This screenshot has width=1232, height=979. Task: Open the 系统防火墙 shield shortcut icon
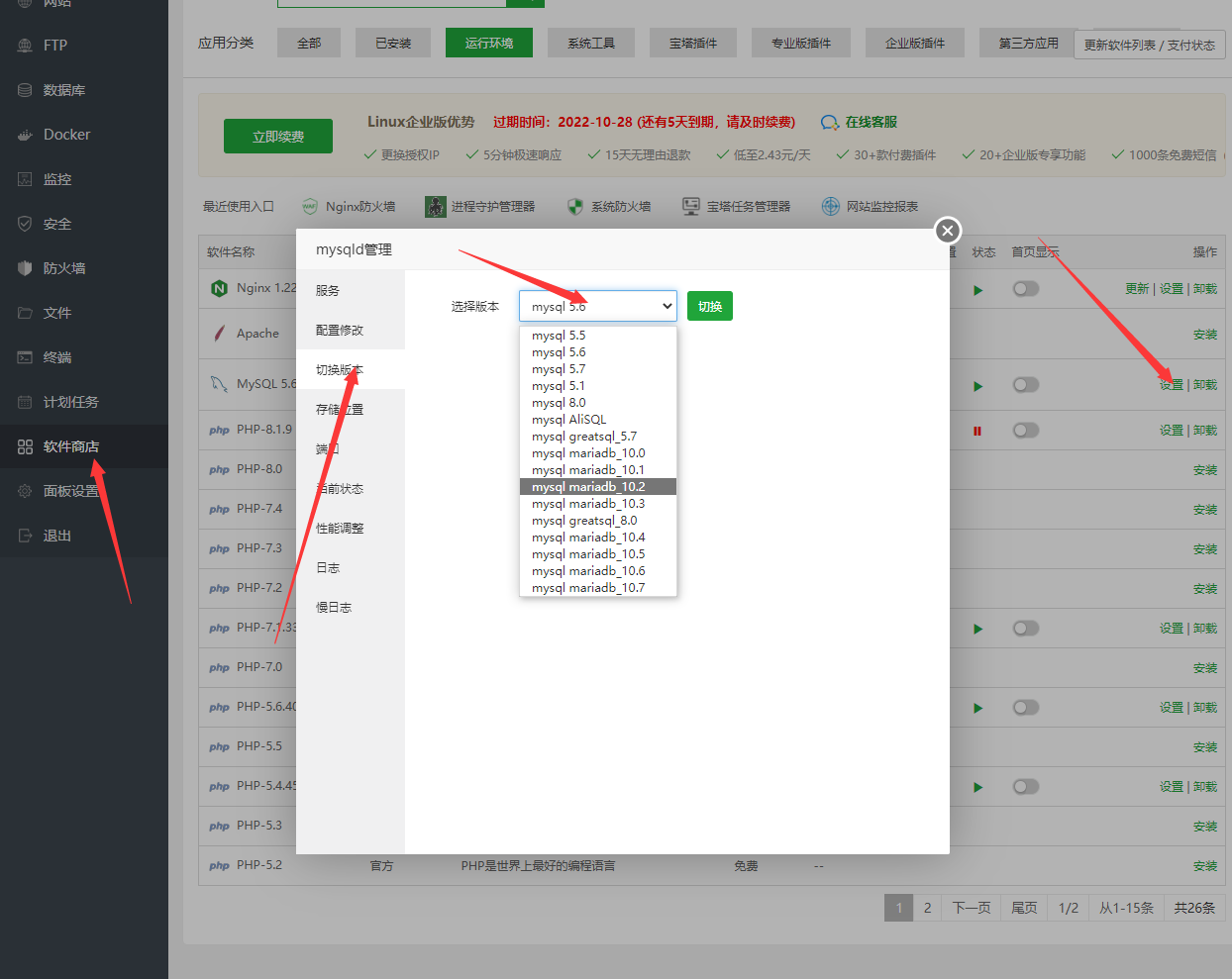[575, 206]
